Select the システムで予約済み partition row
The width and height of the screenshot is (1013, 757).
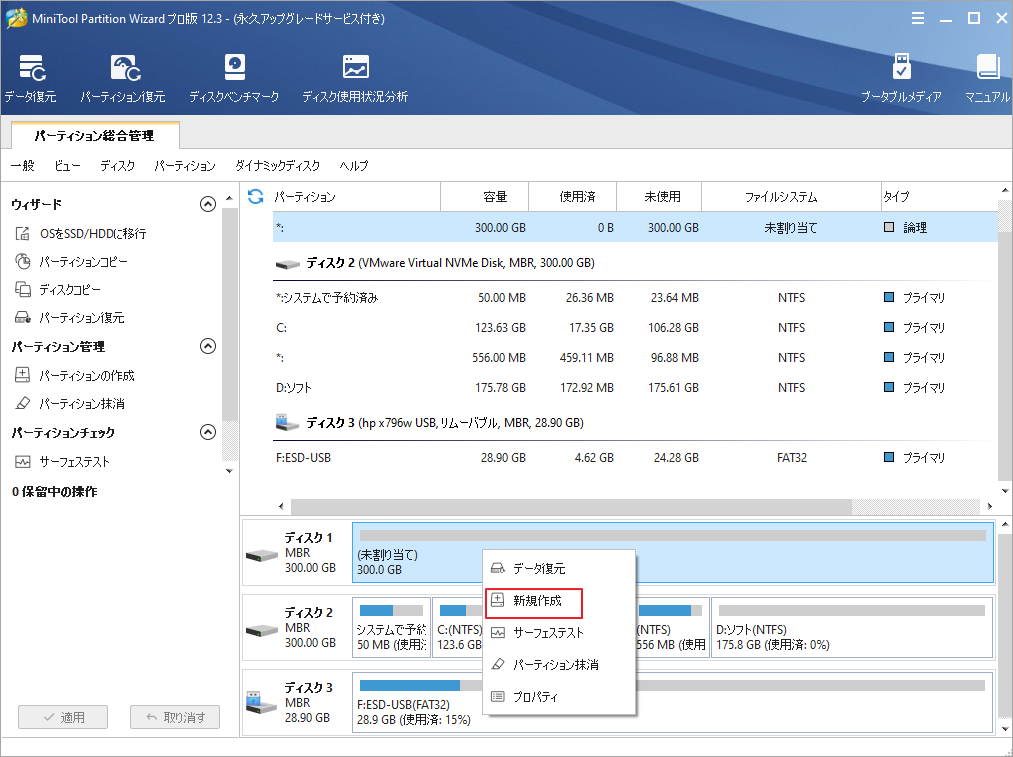635,298
